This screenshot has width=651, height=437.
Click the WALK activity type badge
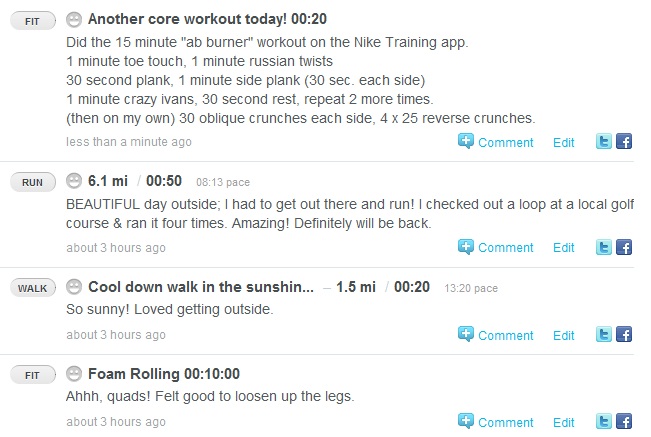31,288
